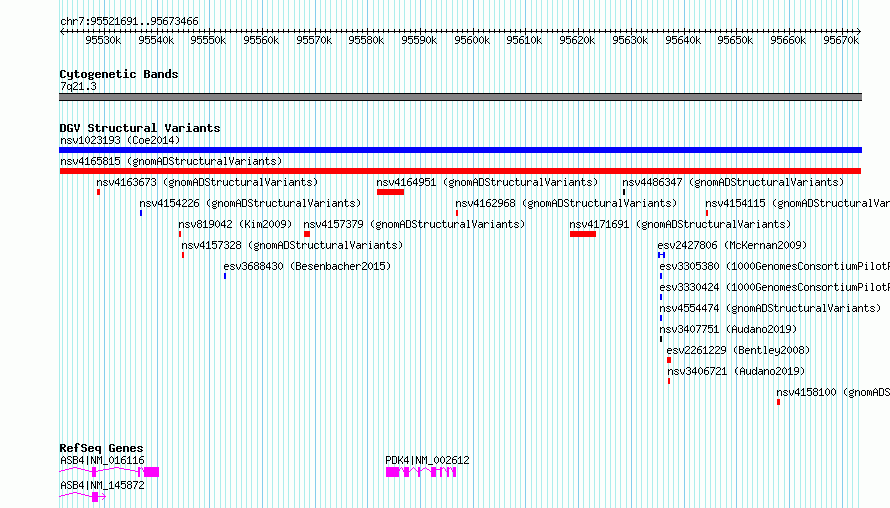Open esv3688430 (Besenbacher2015) variant
Image resolution: width=890 pixels, height=508 pixels.
(307, 266)
